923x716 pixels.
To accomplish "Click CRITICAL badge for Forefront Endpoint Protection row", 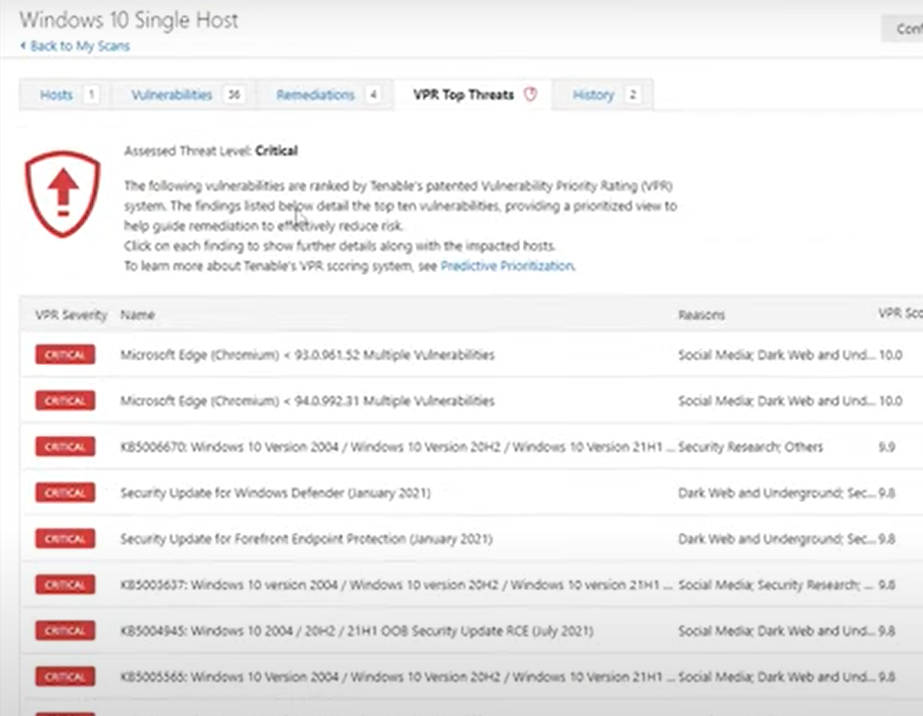I will tap(65, 538).
